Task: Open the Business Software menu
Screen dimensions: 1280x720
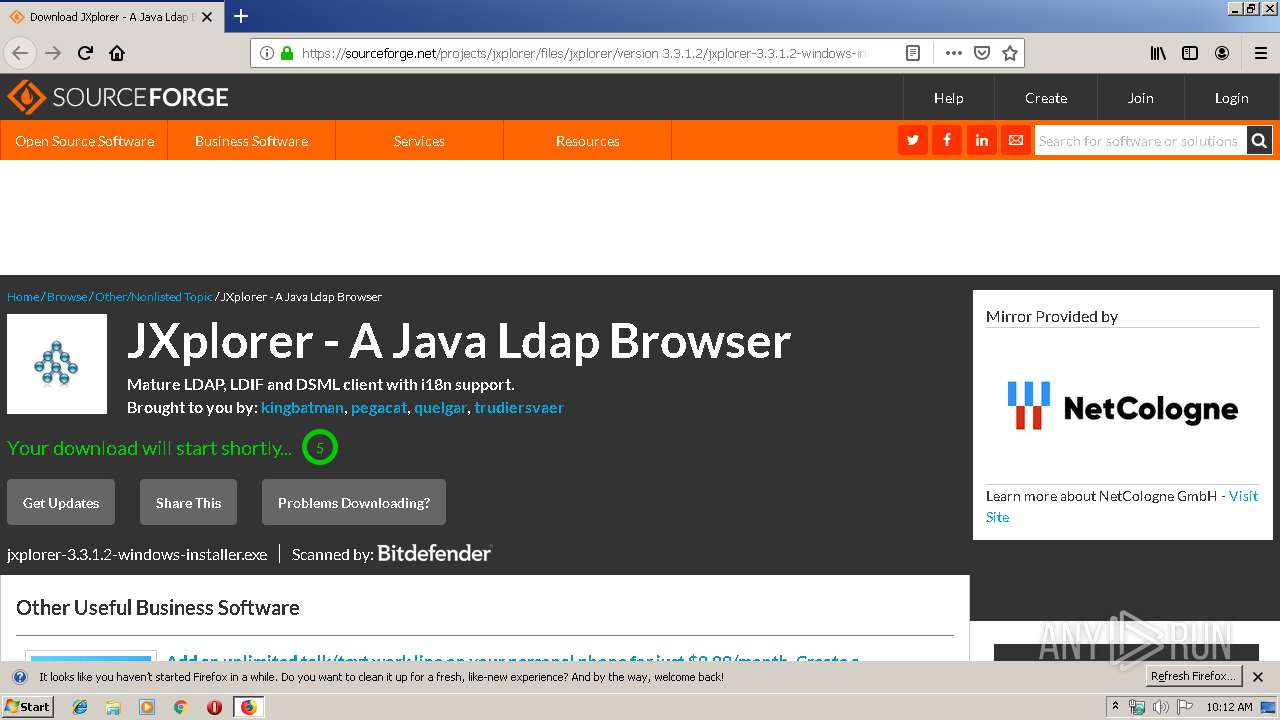Action: (251, 141)
